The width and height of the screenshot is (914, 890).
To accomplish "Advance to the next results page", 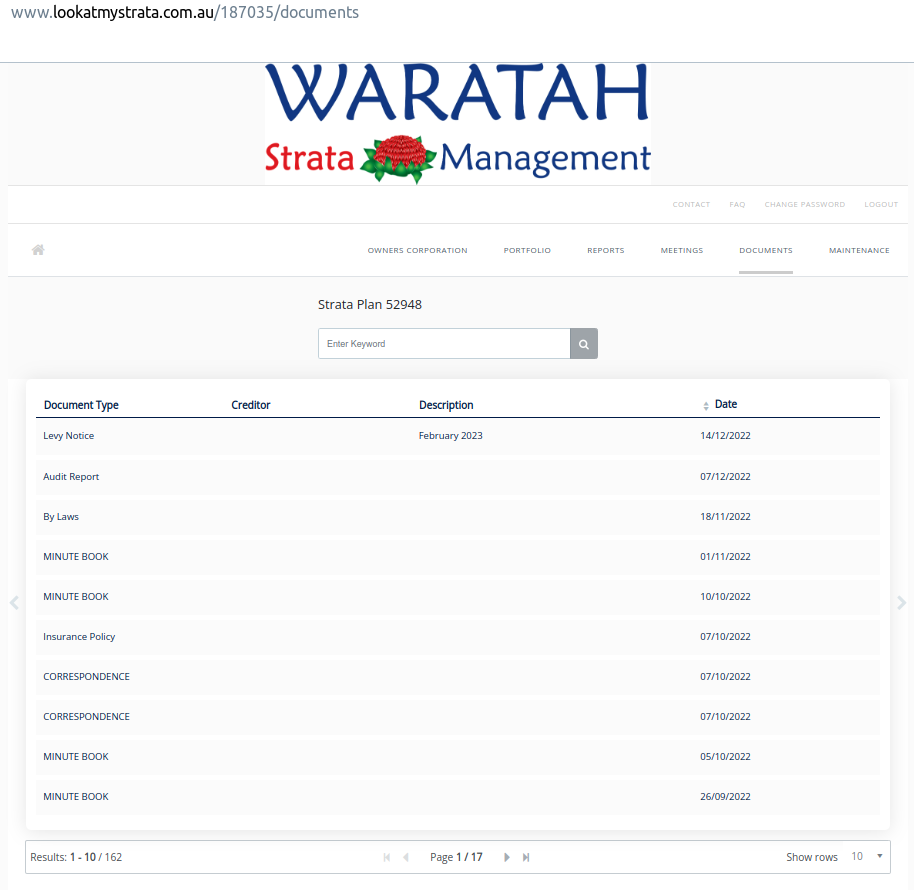I will click(507, 857).
